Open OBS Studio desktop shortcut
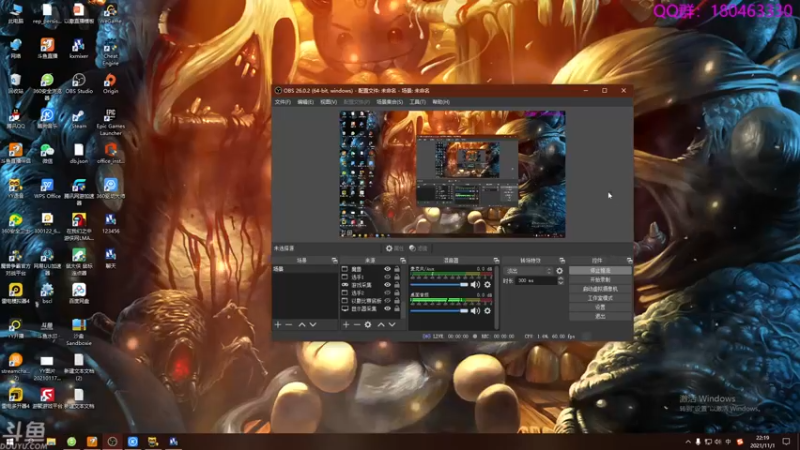 click(x=79, y=84)
